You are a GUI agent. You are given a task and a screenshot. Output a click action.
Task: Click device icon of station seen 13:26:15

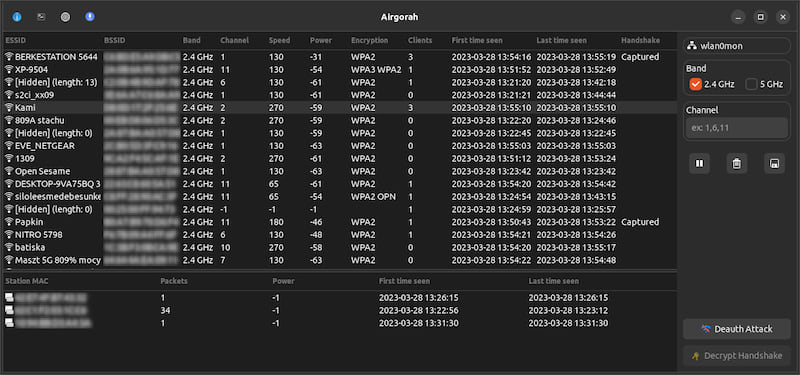pyautogui.click(x=9, y=297)
